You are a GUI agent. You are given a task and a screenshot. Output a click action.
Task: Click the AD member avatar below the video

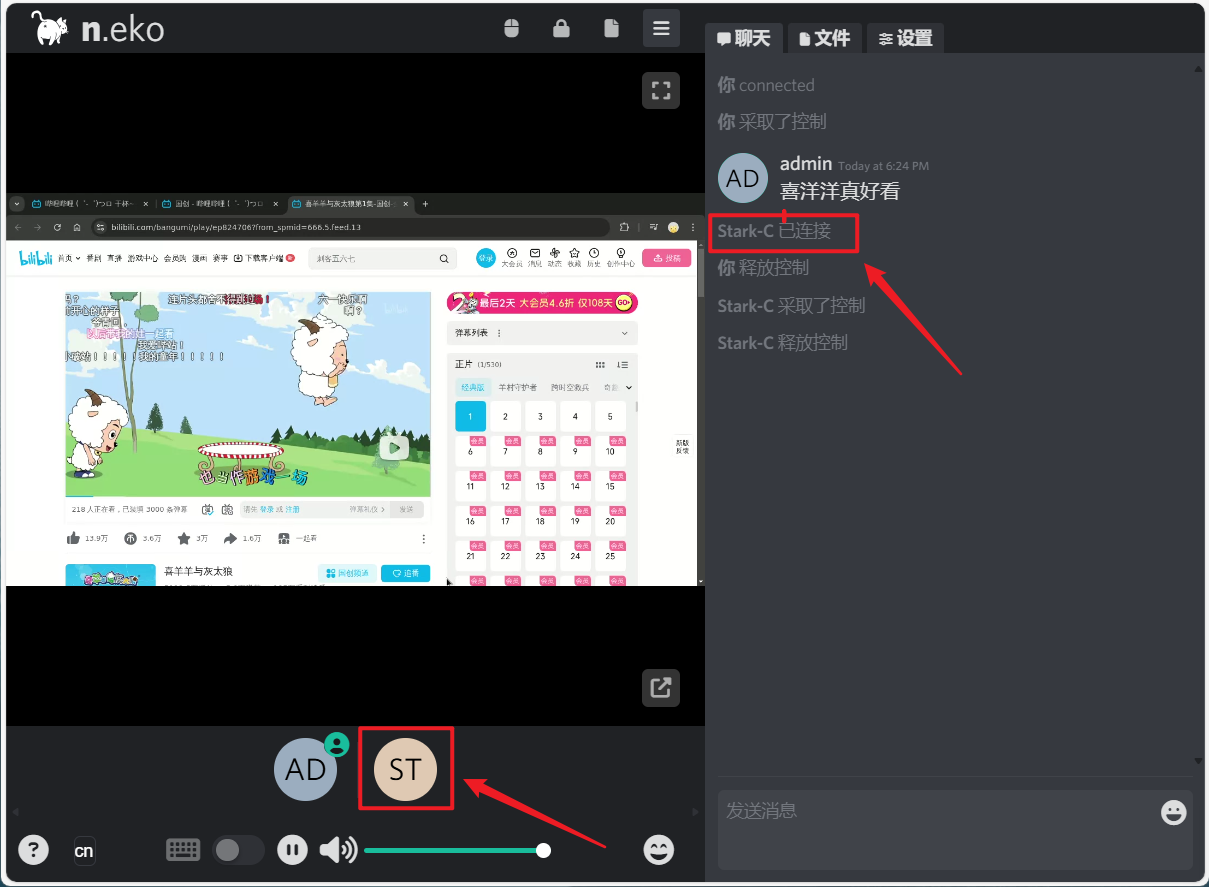306,769
